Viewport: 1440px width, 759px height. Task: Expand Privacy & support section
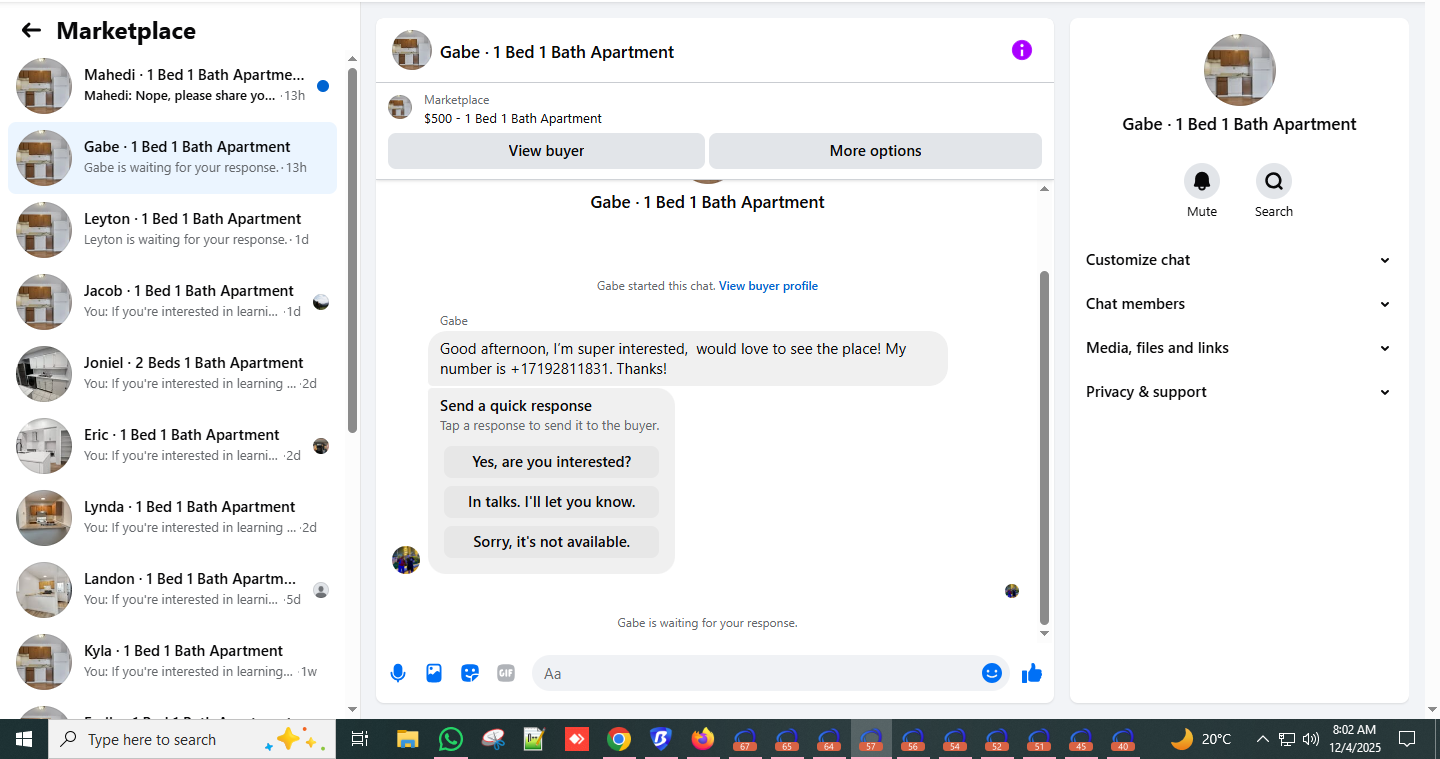point(1238,392)
